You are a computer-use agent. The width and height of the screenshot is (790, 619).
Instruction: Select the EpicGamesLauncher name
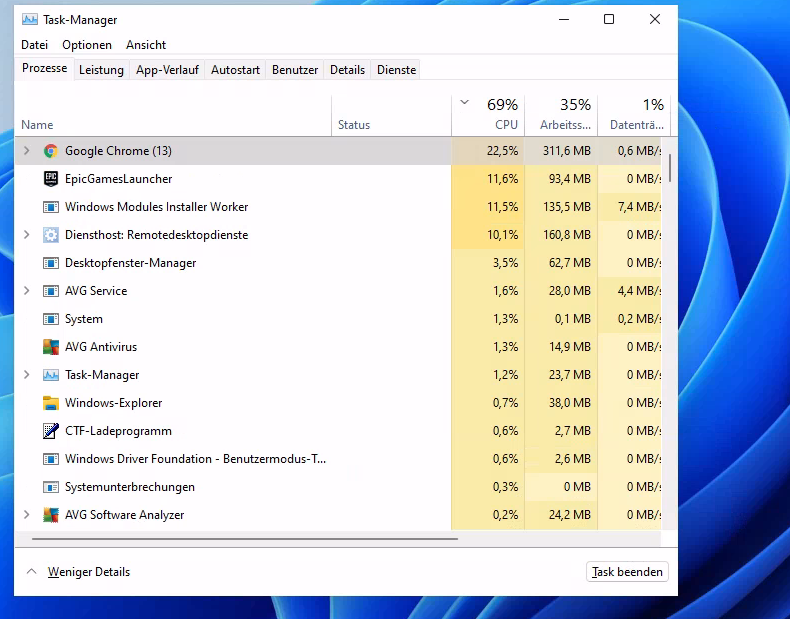(118, 179)
